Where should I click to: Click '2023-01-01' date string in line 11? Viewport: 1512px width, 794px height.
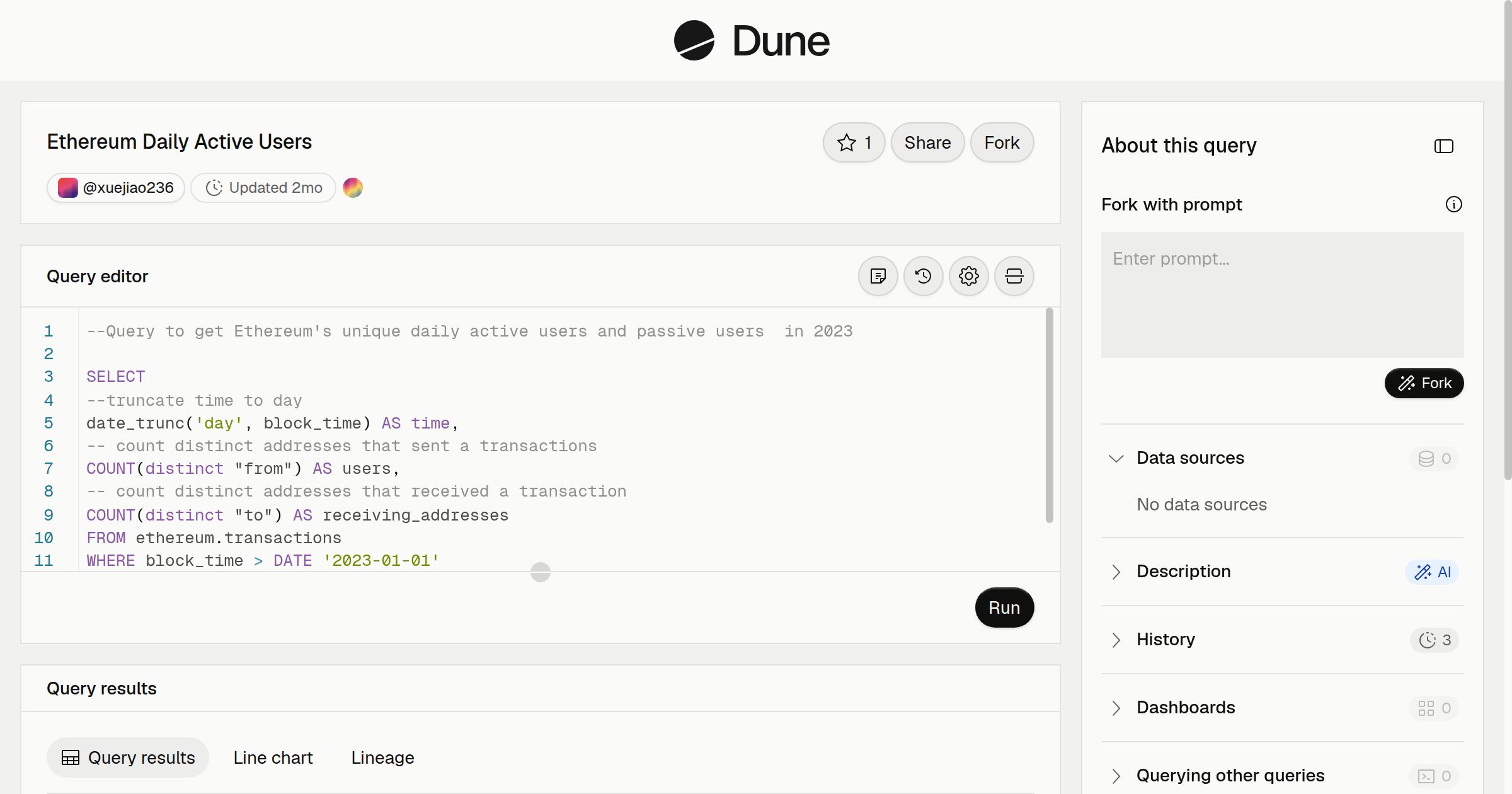tap(381, 560)
